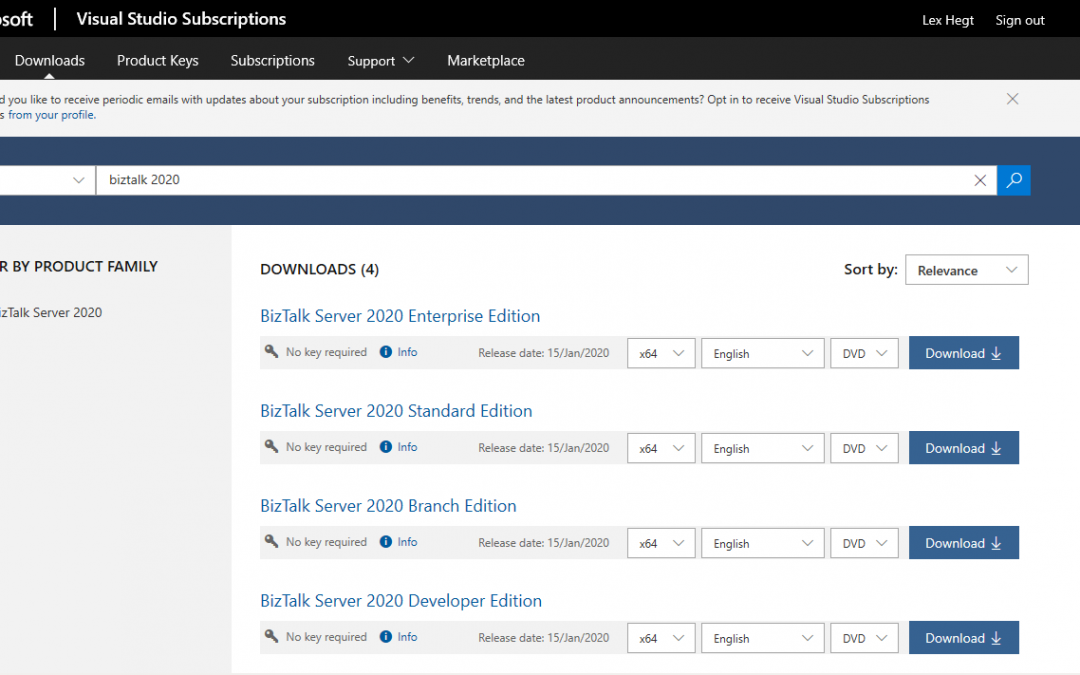Click the Lex Hegt user name
The height and width of the screenshot is (675, 1080).
(948, 20)
